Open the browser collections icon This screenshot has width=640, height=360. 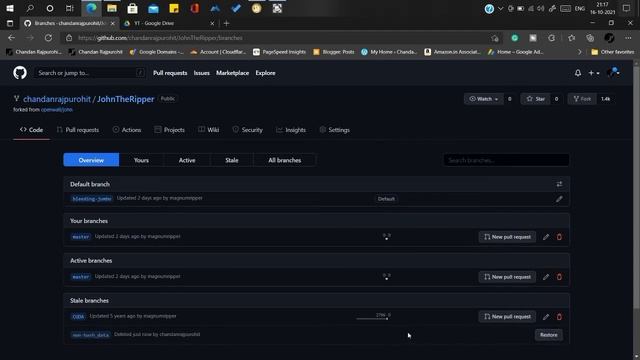click(x=590, y=38)
